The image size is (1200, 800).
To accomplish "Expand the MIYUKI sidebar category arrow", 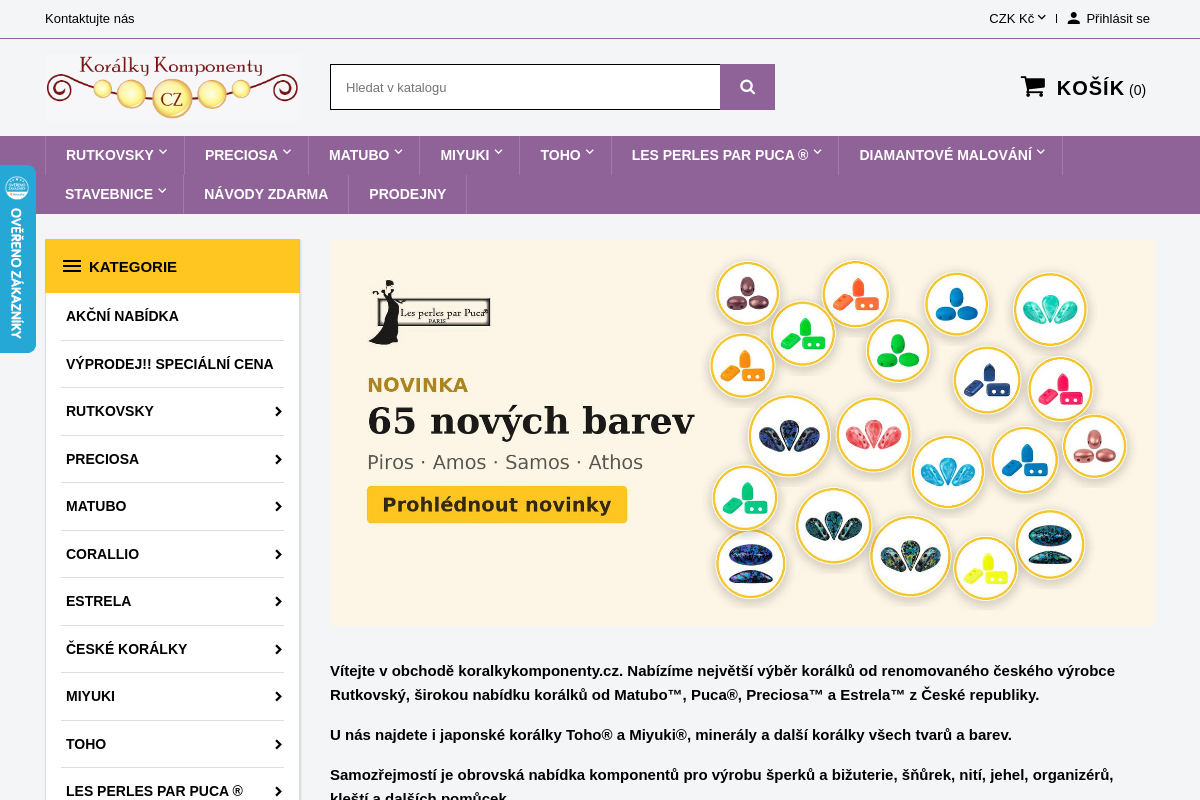I will pos(278,696).
